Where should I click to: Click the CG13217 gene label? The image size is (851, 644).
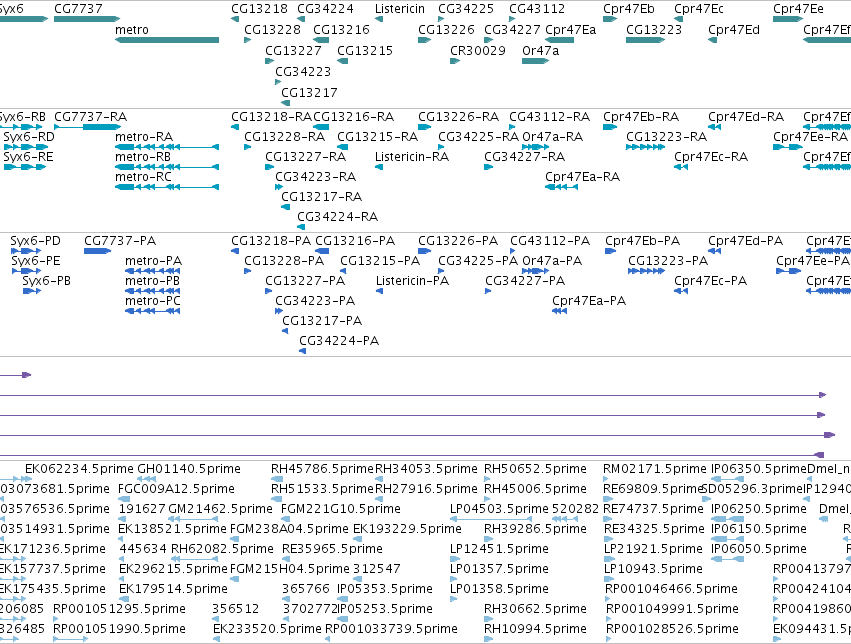click(309, 93)
